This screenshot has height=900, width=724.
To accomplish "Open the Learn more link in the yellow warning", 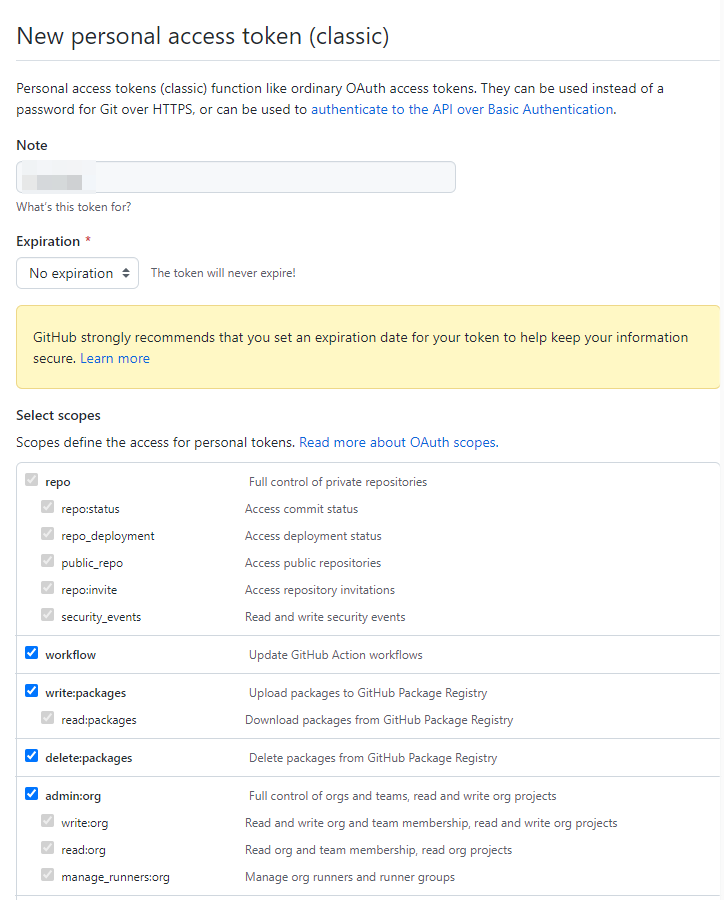I will pos(115,358).
